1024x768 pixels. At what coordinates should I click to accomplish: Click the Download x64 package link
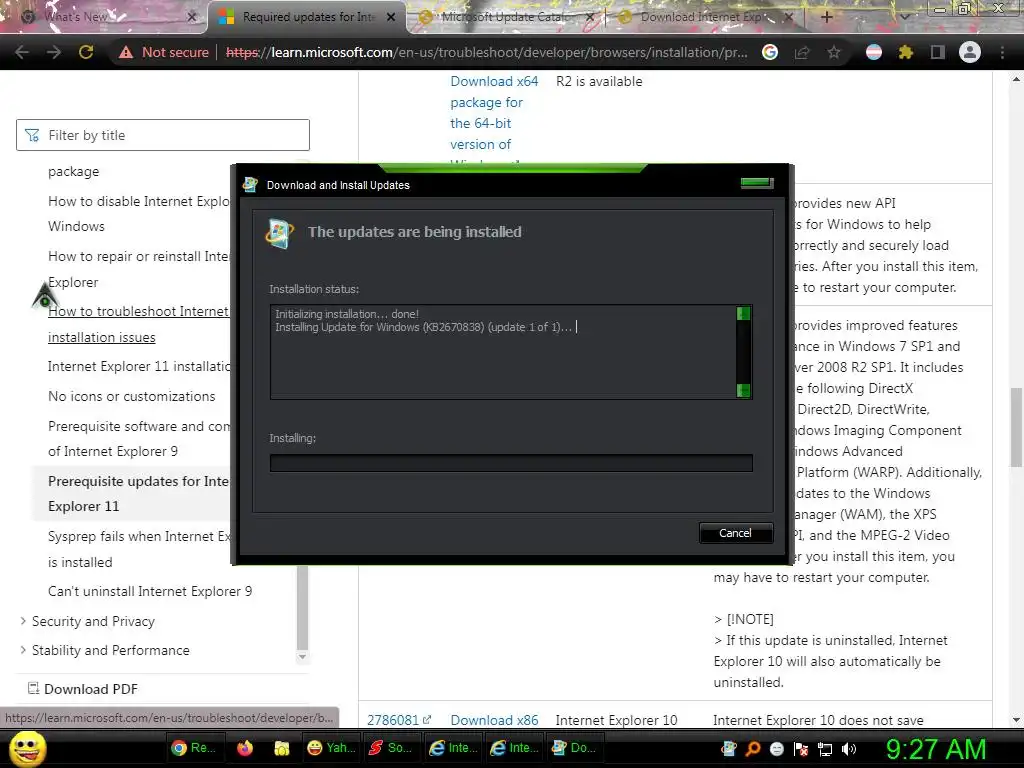[494, 113]
